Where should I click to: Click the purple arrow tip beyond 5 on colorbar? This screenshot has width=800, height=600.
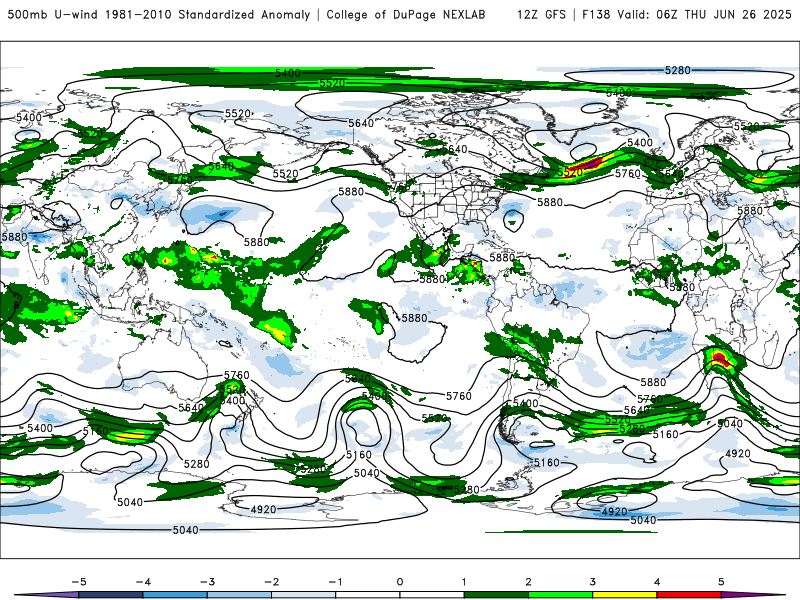click(x=753, y=596)
